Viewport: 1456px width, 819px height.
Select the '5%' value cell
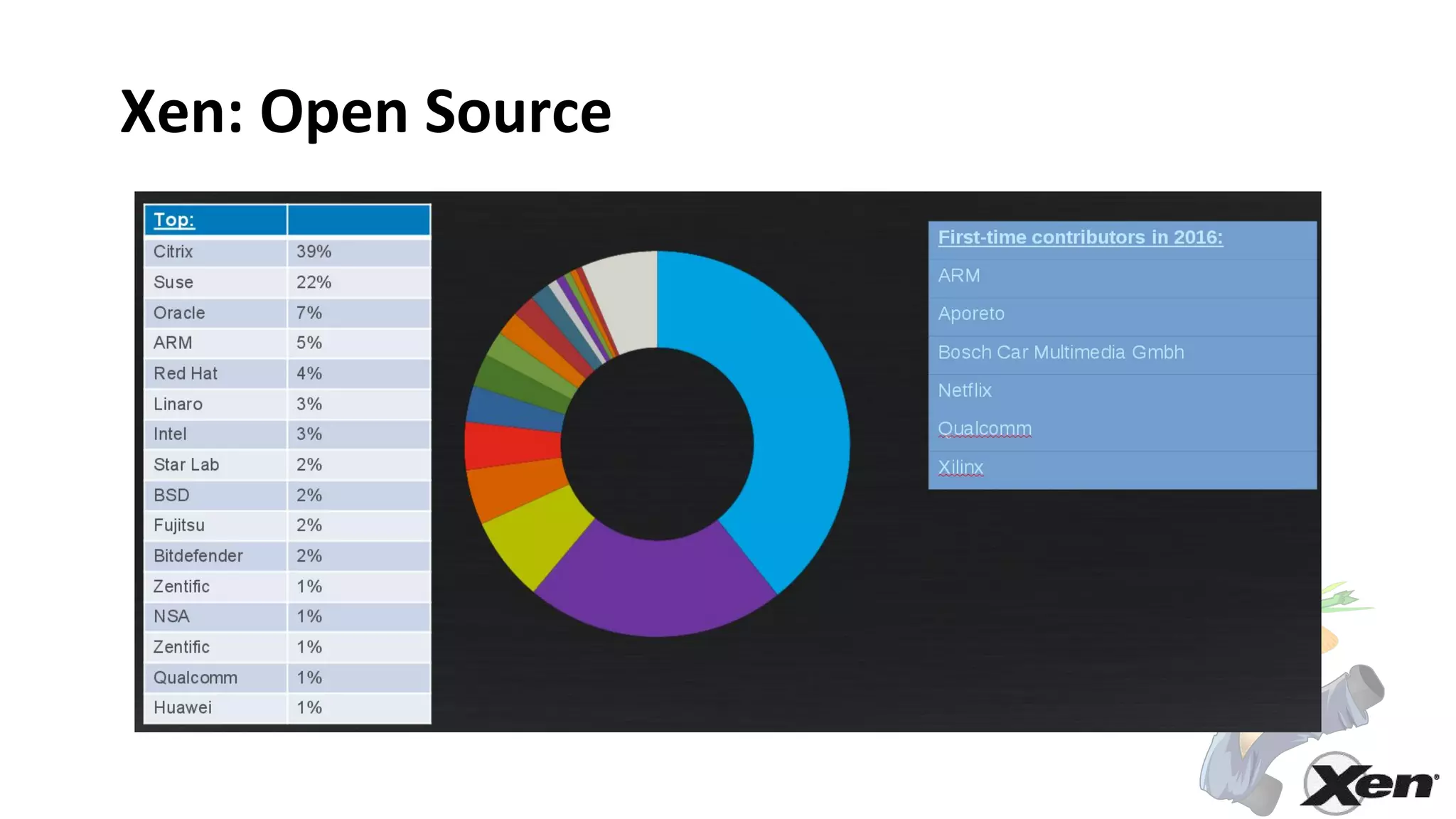click(x=359, y=343)
